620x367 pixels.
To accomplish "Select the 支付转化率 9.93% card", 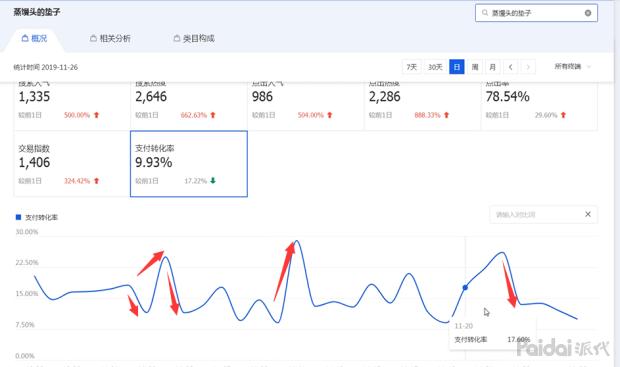I will click(x=189, y=164).
